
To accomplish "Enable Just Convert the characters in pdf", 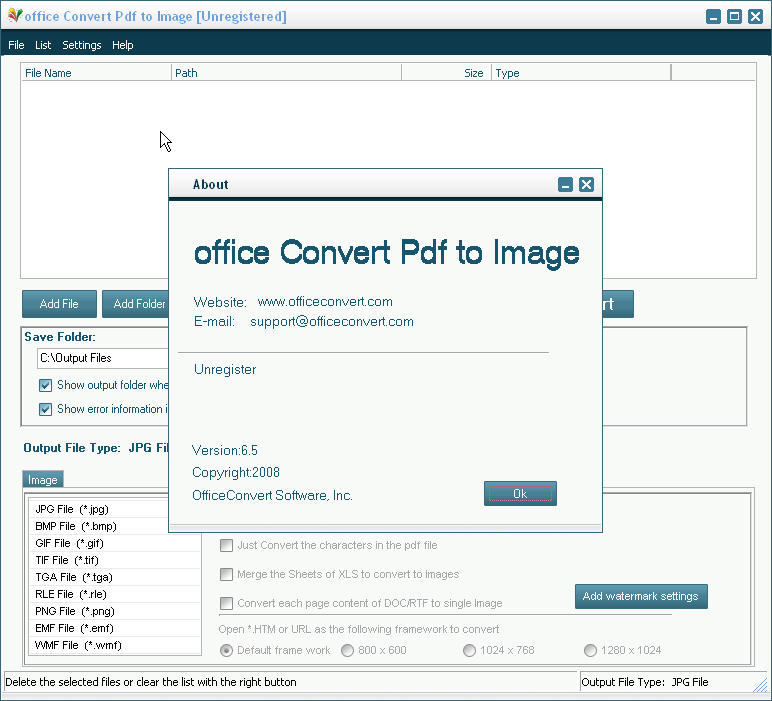I will click(x=226, y=545).
